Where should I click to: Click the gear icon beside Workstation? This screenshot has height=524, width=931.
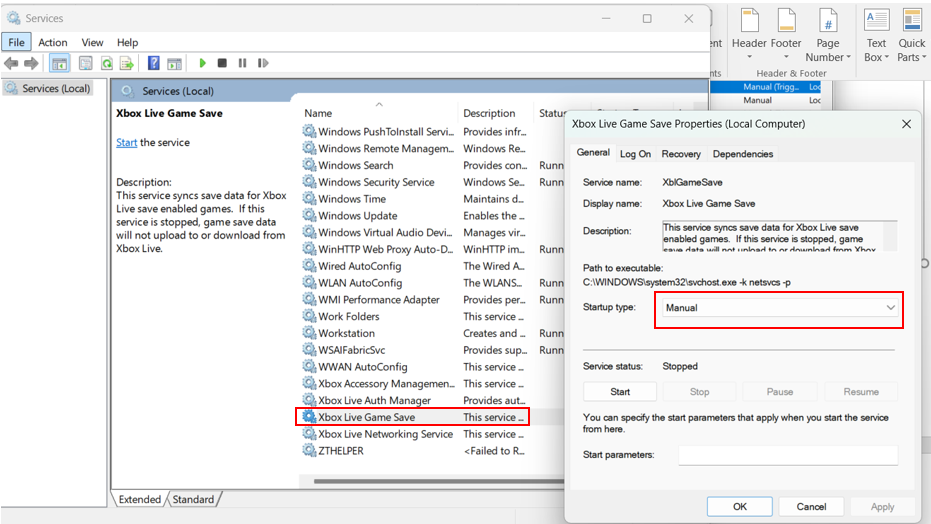(309, 333)
